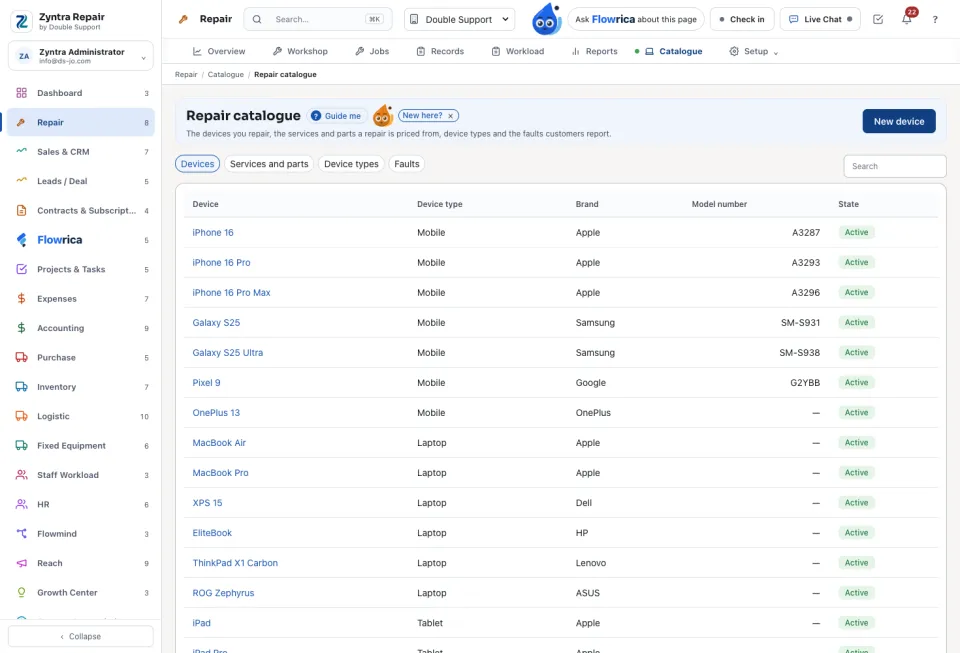The height and width of the screenshot is (653, 960).
Task: Select the Services and parts pill
Action: [x=269, y=164]
